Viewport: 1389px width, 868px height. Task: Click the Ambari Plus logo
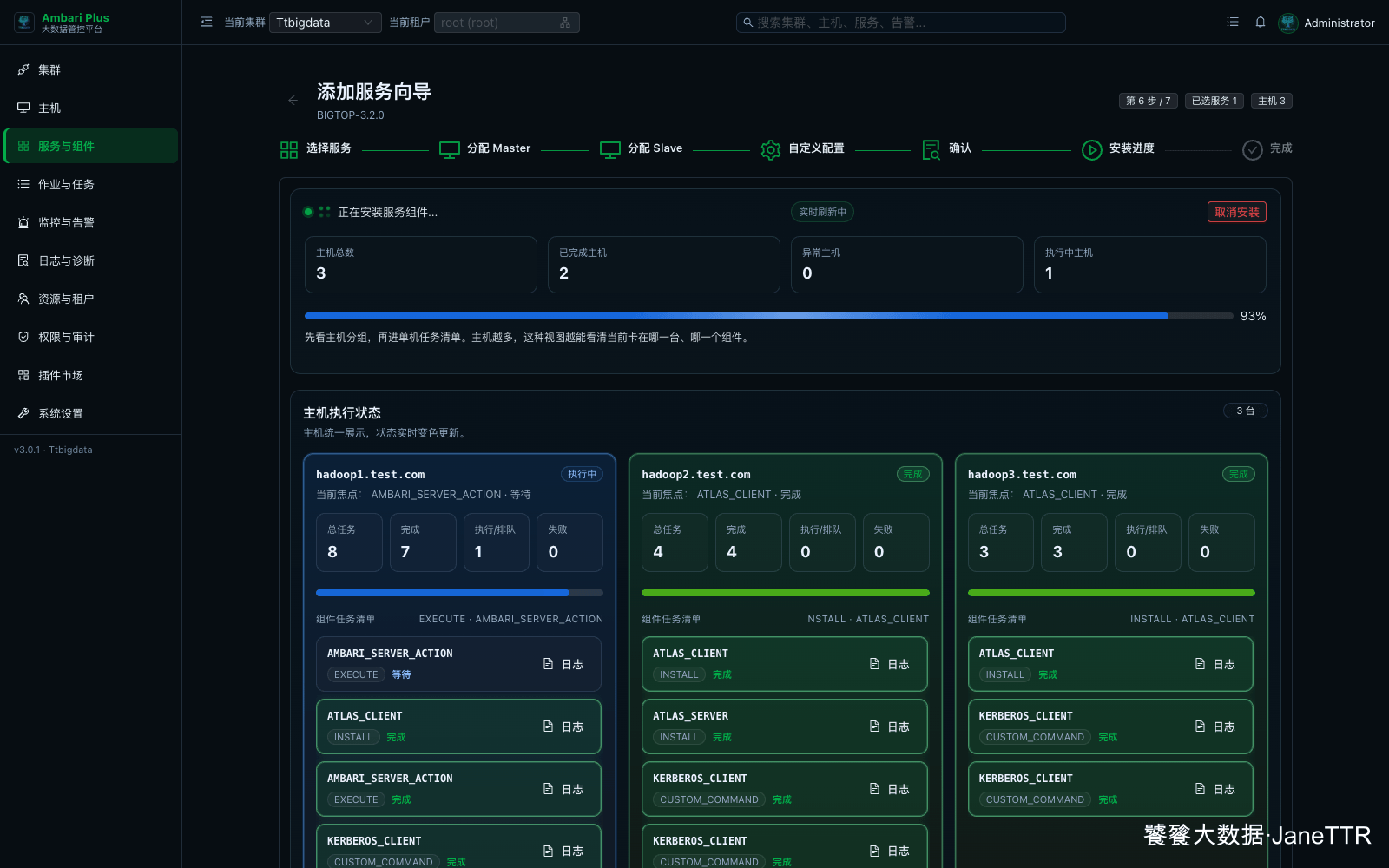[24, 23]
